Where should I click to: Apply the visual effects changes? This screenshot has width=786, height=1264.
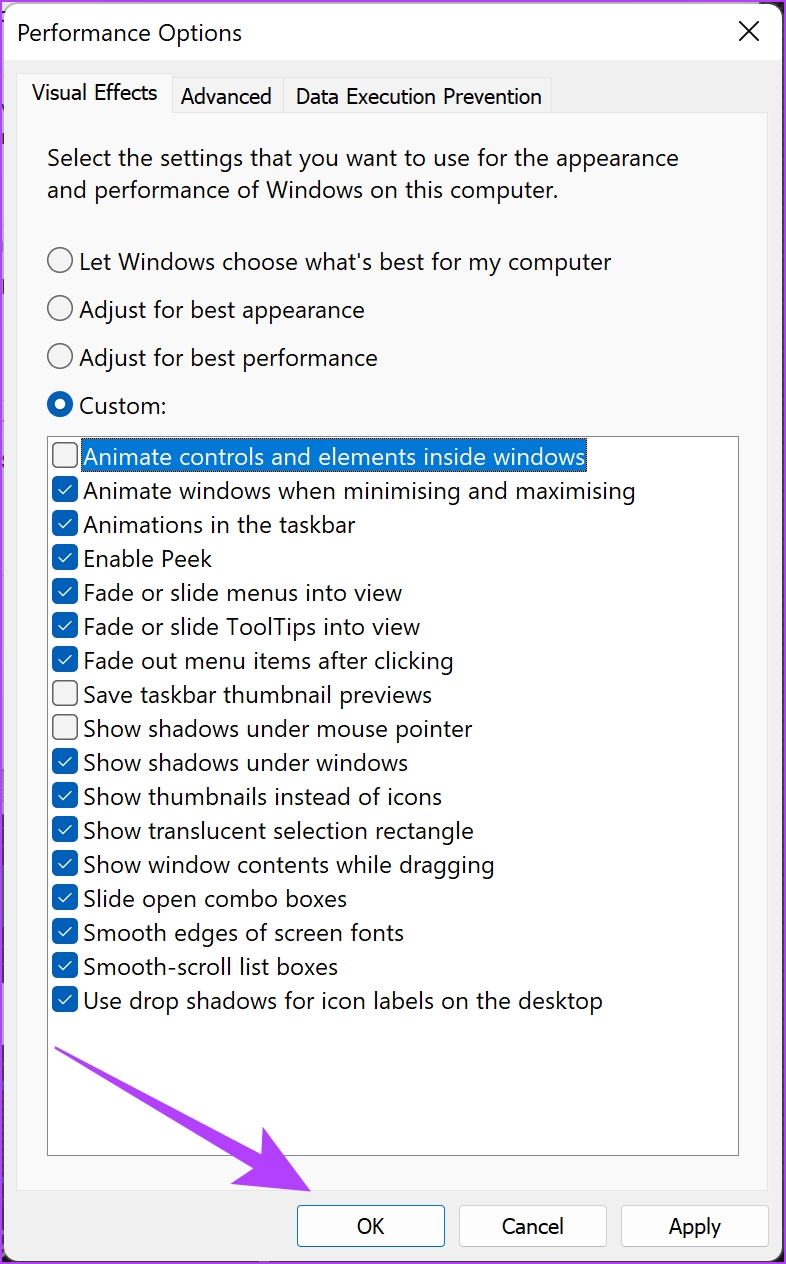pos(695,1226)
